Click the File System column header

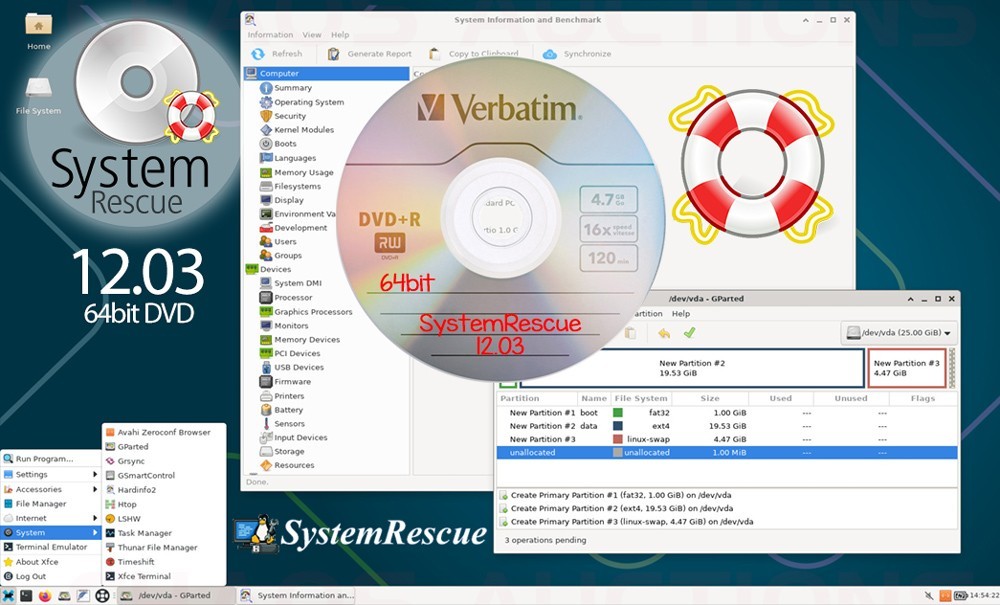click(x=641, y=398)
